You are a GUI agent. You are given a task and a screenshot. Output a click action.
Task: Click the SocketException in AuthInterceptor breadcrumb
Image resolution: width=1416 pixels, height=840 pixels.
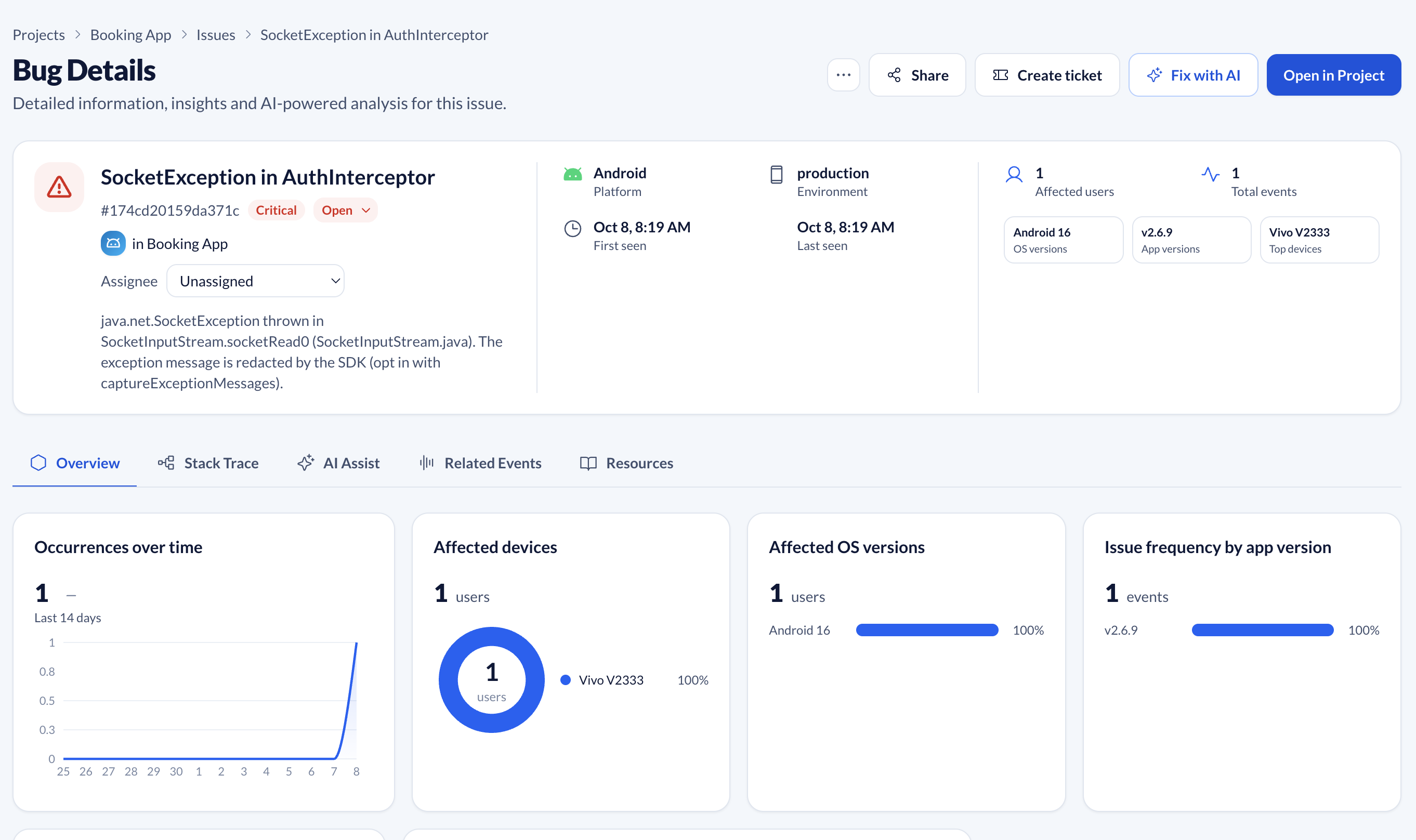pos(374,34)
